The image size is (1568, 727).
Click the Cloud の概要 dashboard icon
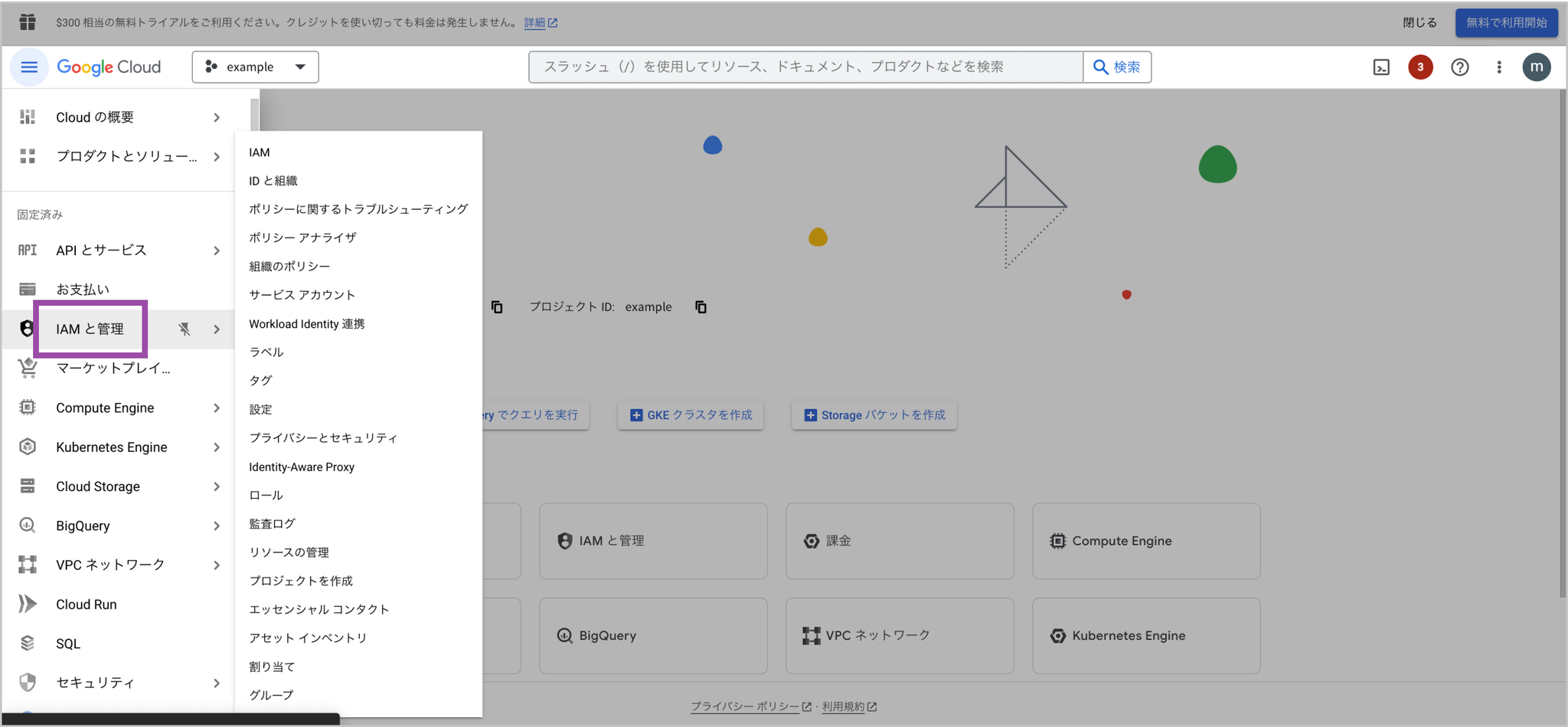[x=28, y=116]
